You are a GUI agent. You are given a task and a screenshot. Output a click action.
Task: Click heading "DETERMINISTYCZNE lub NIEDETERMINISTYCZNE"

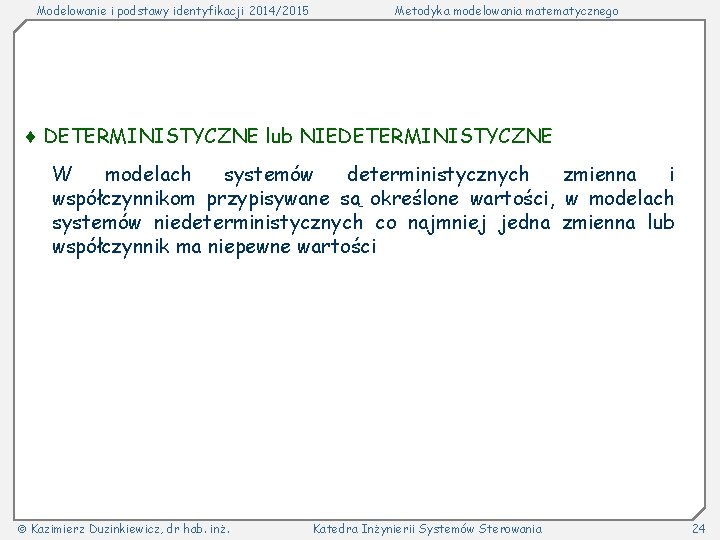(x=298, y=136)
